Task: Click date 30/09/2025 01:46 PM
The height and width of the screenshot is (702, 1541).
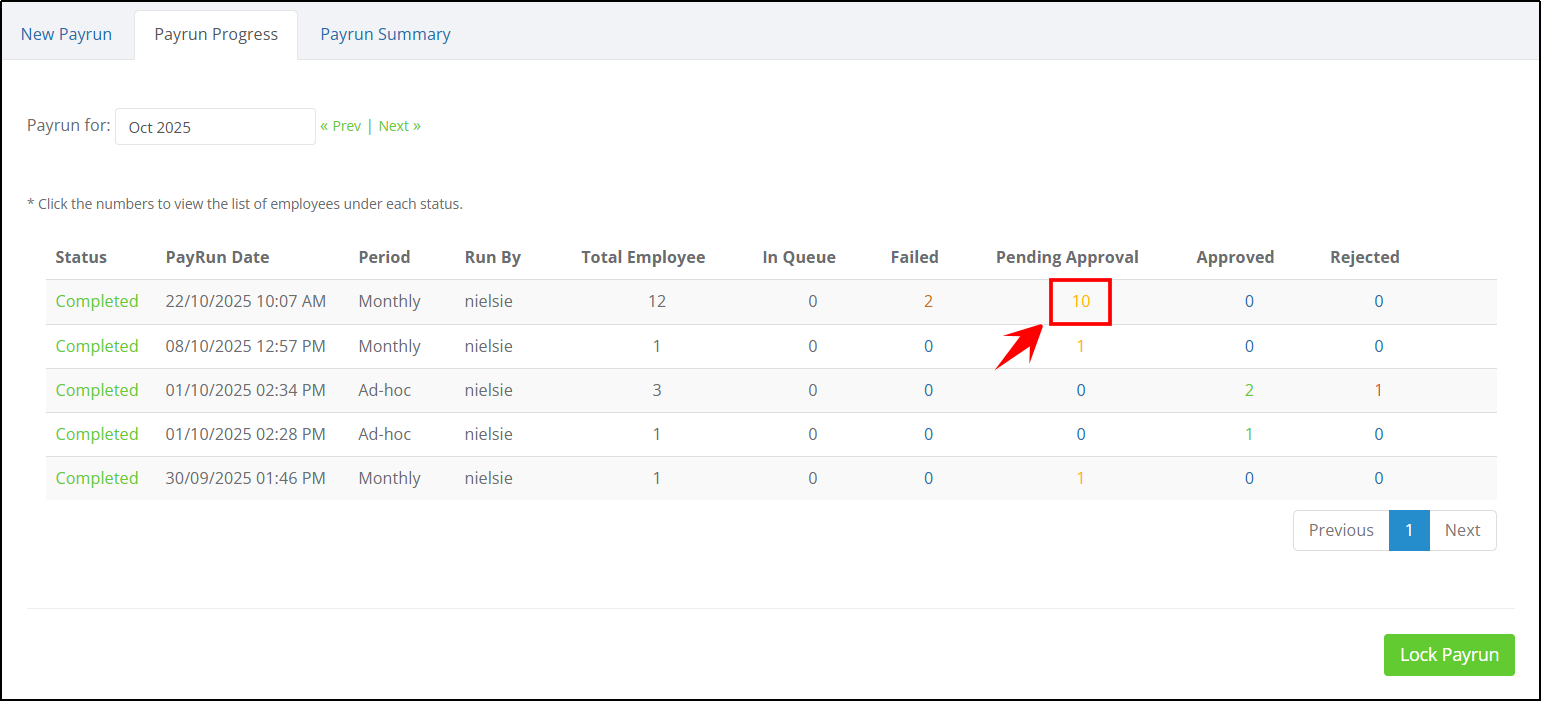Action: (246, 478)
